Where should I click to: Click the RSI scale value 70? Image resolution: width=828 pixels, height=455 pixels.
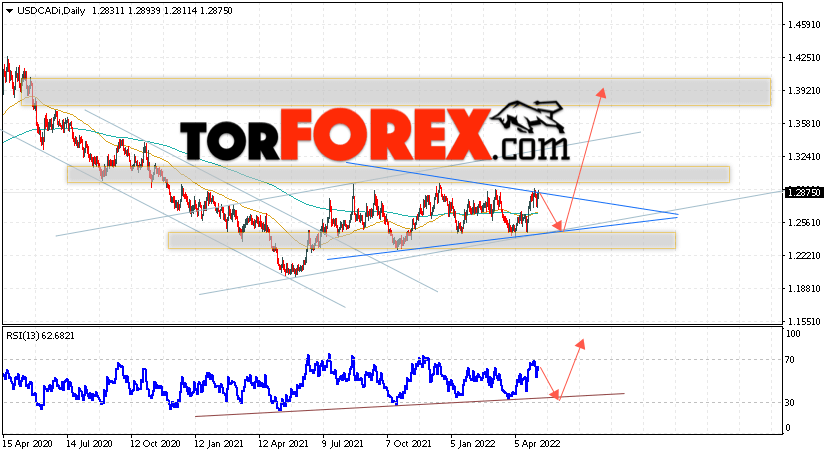pyautogui.click(x=789, y=360)
